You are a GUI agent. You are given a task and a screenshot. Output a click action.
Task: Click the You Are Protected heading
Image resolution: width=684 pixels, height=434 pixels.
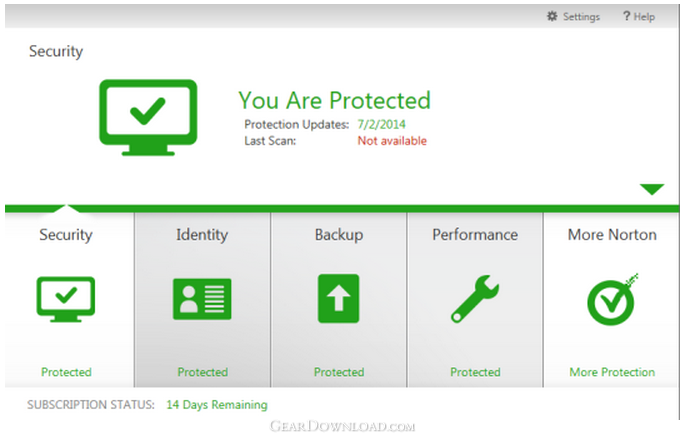coord(335,100)
